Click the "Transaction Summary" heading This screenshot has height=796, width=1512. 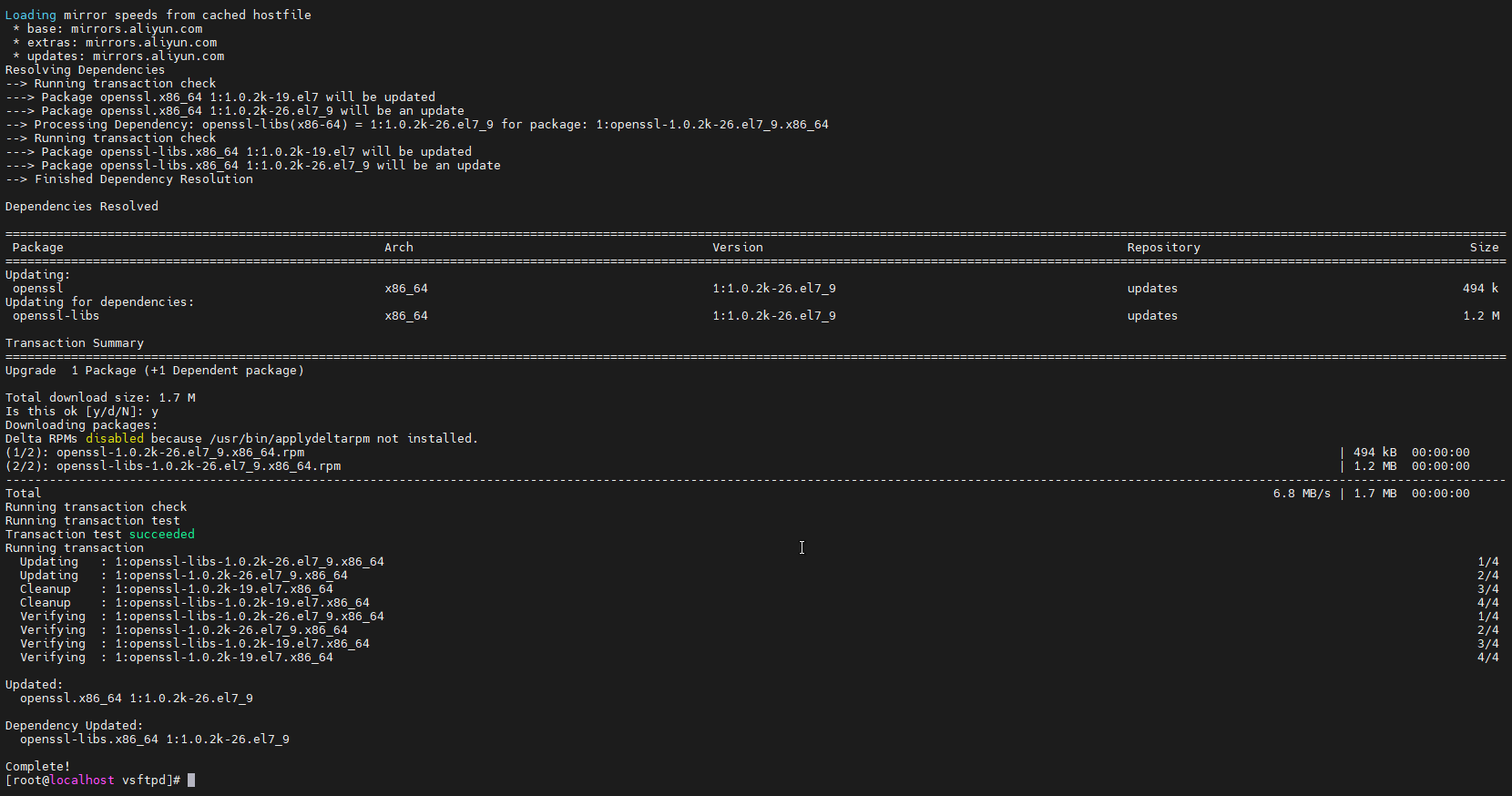(74, 343)
